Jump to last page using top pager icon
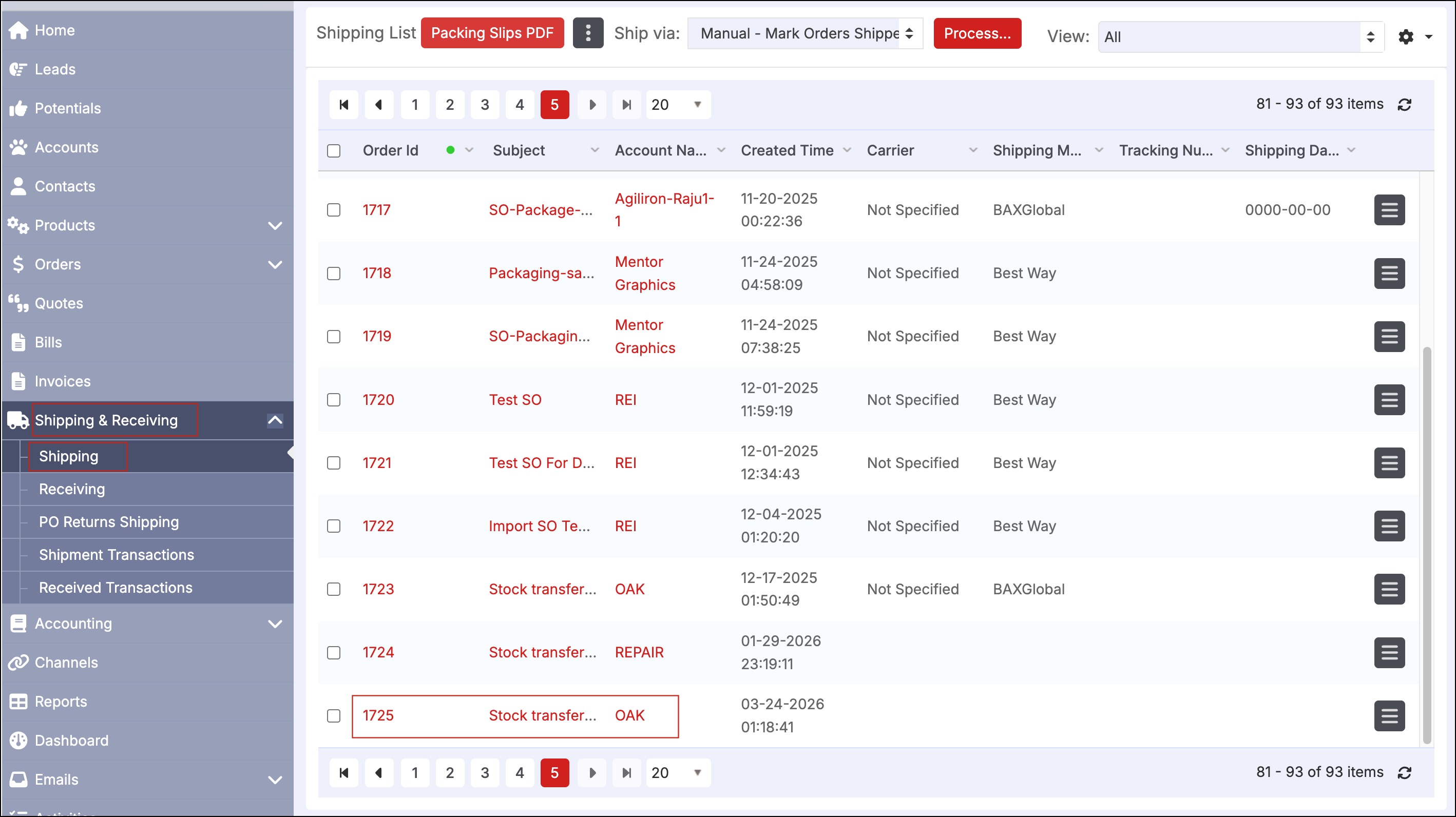Screen dimensions: 1456x817 [x=626, y=105]
